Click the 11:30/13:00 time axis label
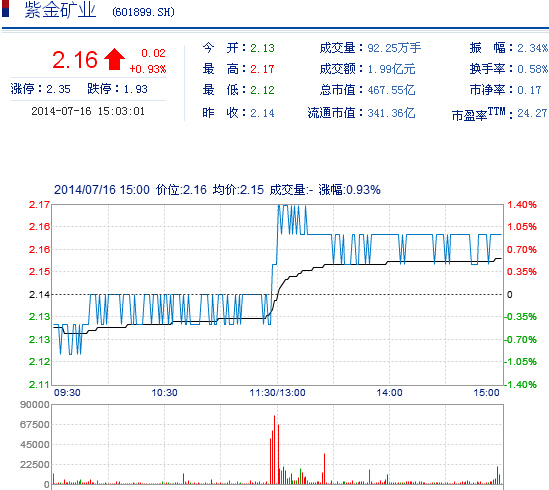Viewport: 549px width, 490px height. point(277,393)
